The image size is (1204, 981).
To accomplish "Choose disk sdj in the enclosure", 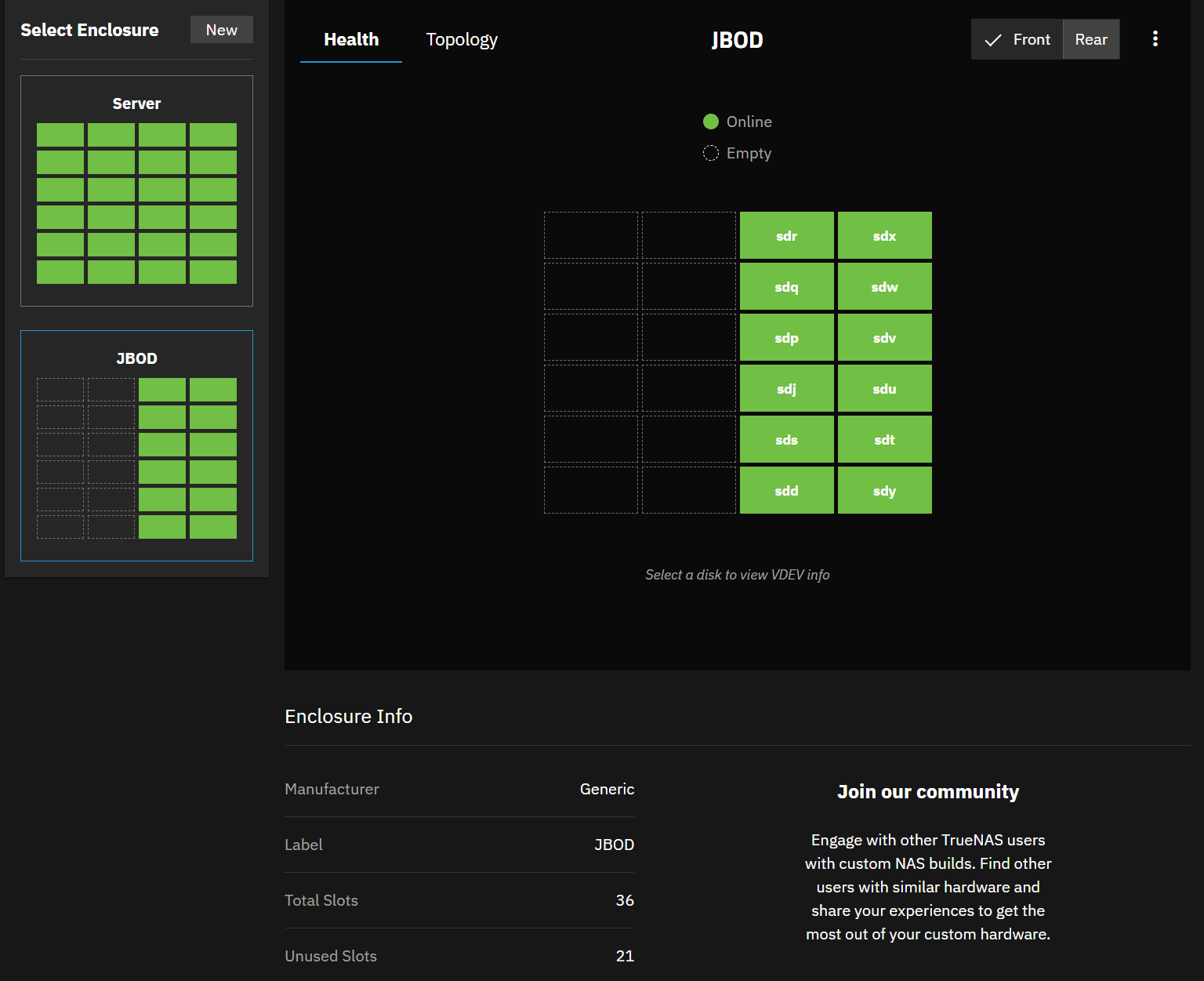I will coord(786,388).
